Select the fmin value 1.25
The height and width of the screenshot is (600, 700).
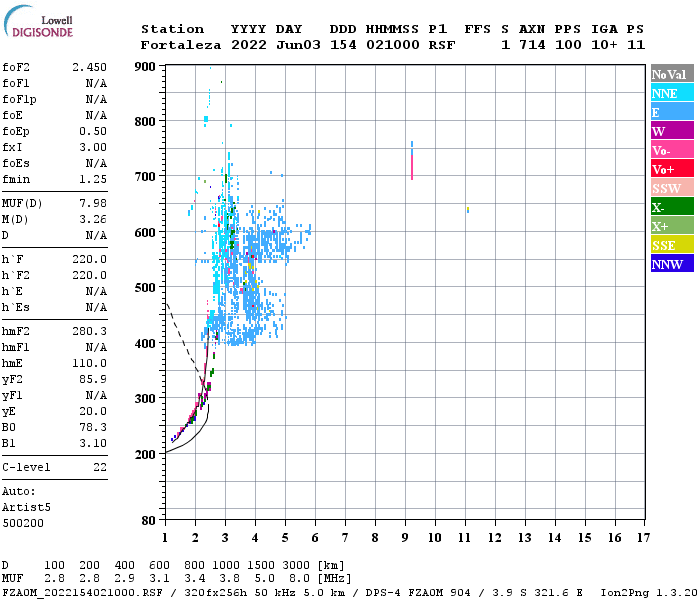[x=93, y=179]
